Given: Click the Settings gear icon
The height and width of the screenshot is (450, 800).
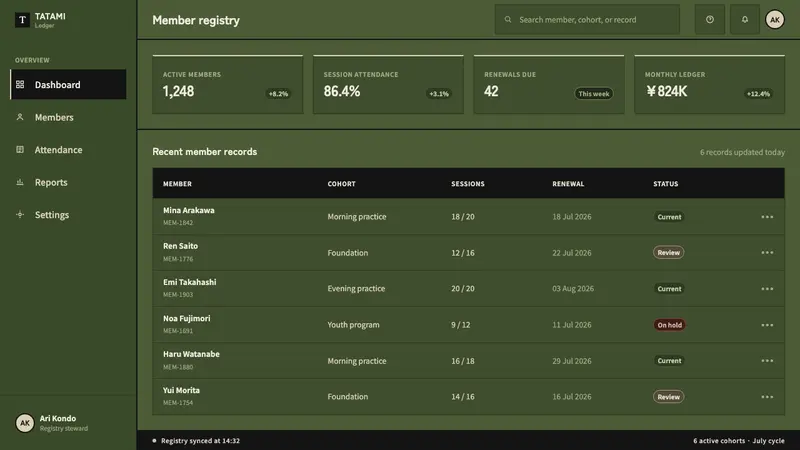Looking at the screenshot, I should [x=20, y=215].
